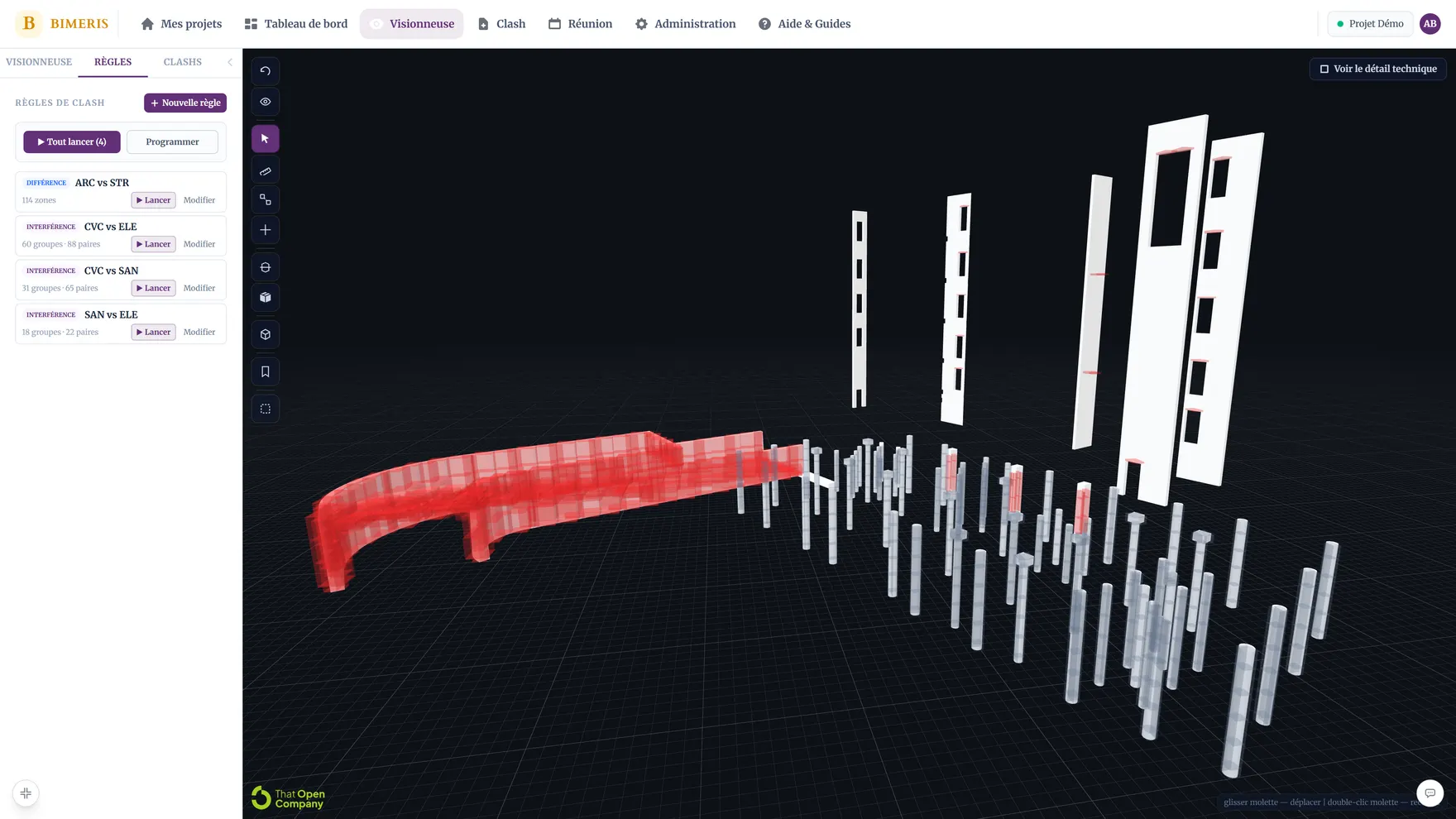Click the '18 groupes · 22 paires' text
1456x819 pixels.
click(60, 332)
